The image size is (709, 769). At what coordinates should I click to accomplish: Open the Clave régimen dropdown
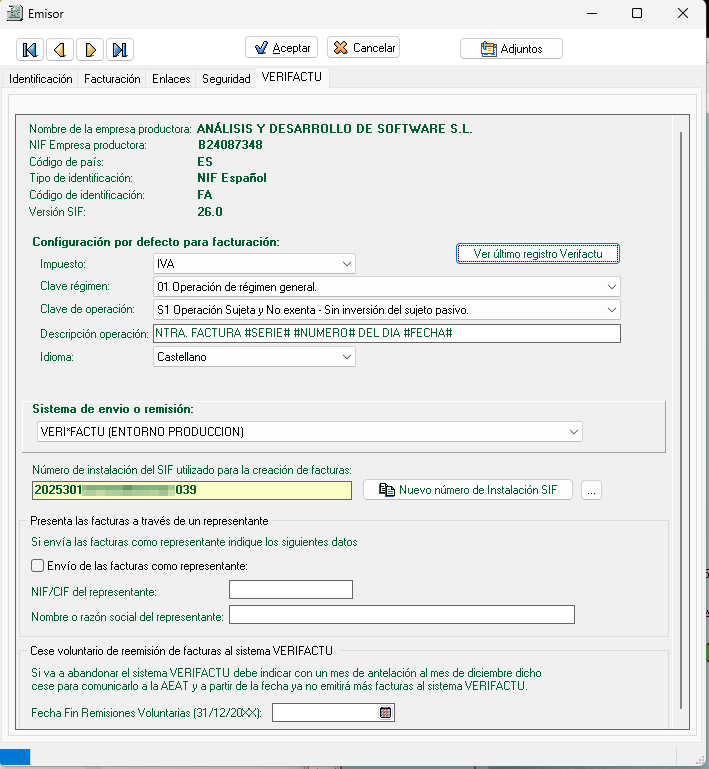coord(611,287)
